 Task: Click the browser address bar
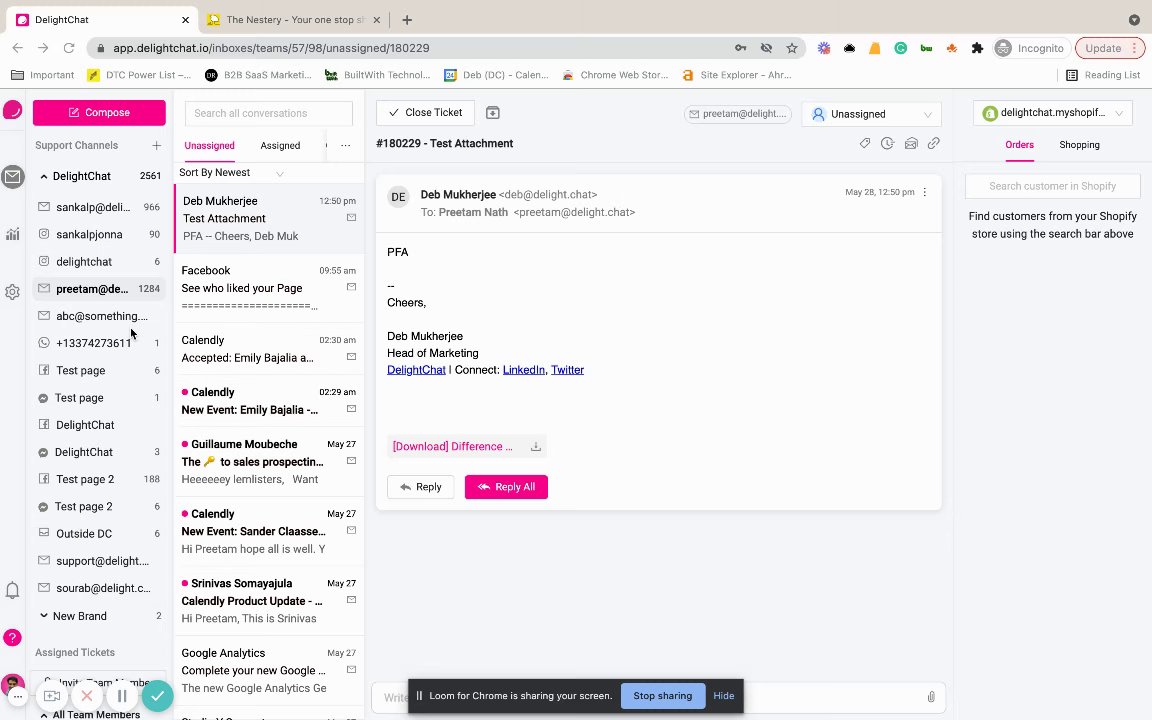tap(411, 48)
